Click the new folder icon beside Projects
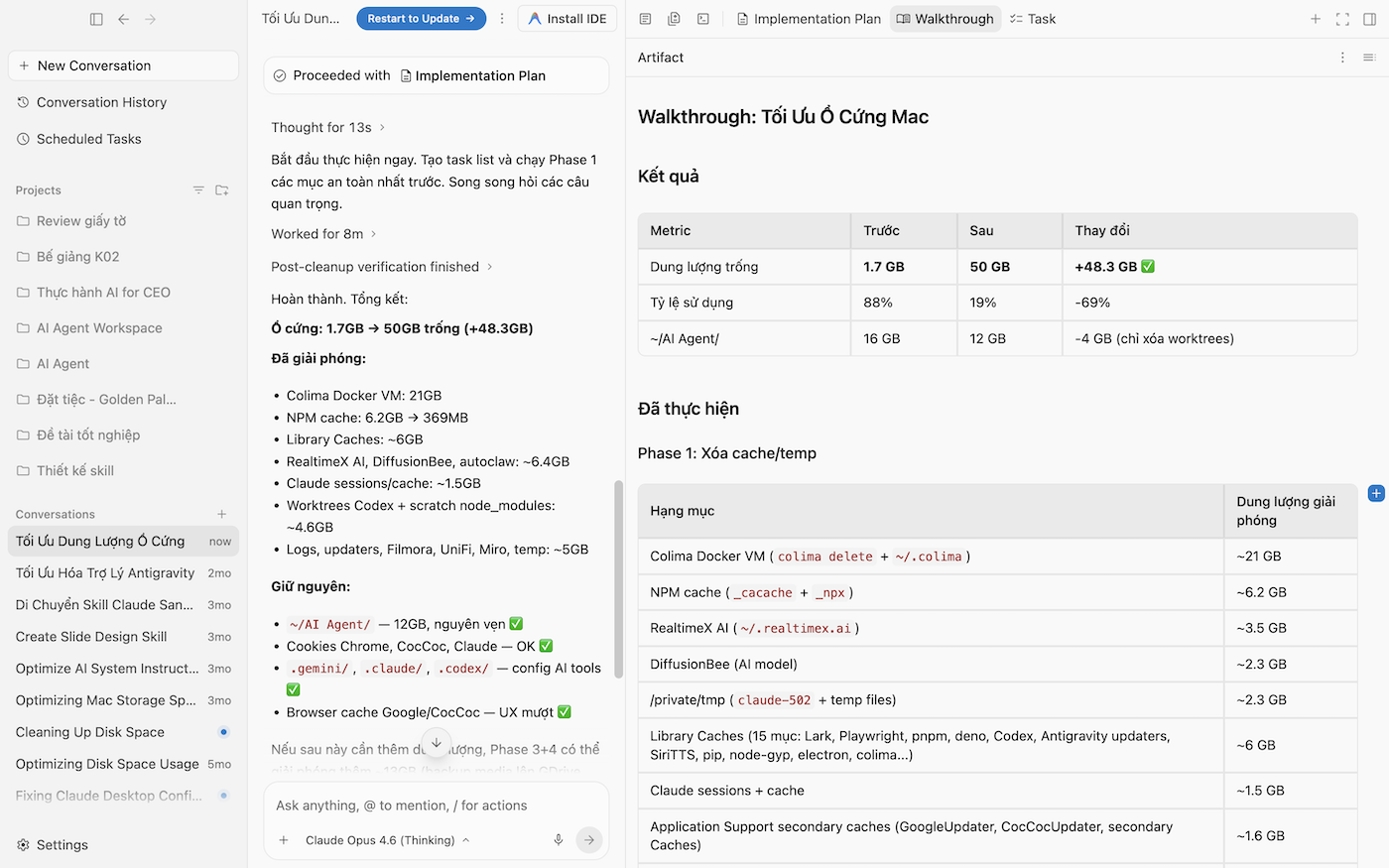 coord(222,189)
